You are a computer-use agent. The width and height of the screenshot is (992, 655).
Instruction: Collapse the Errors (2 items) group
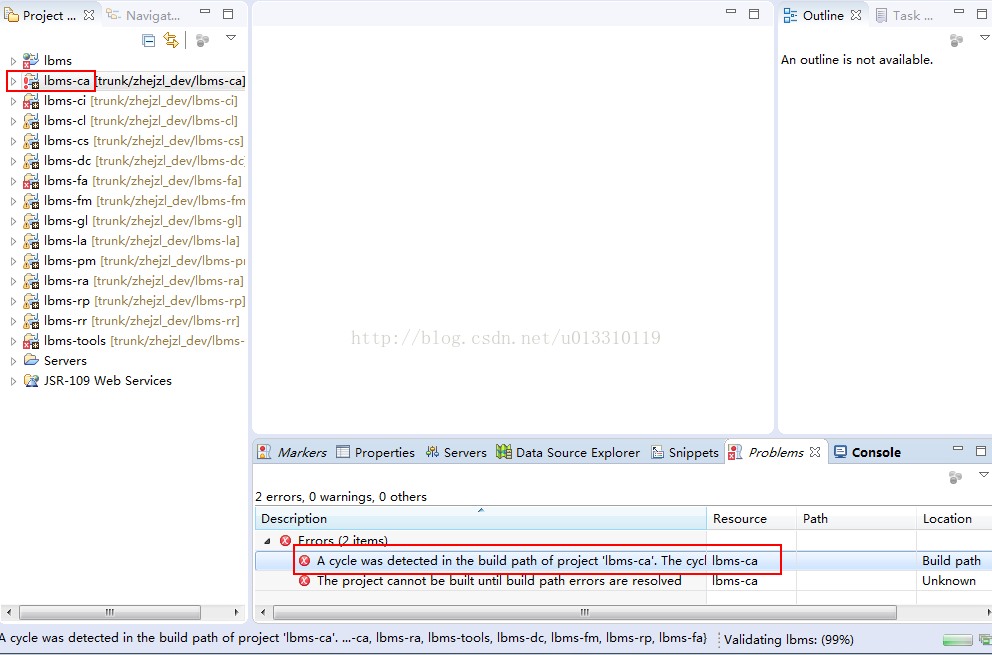tap(267, 541)
